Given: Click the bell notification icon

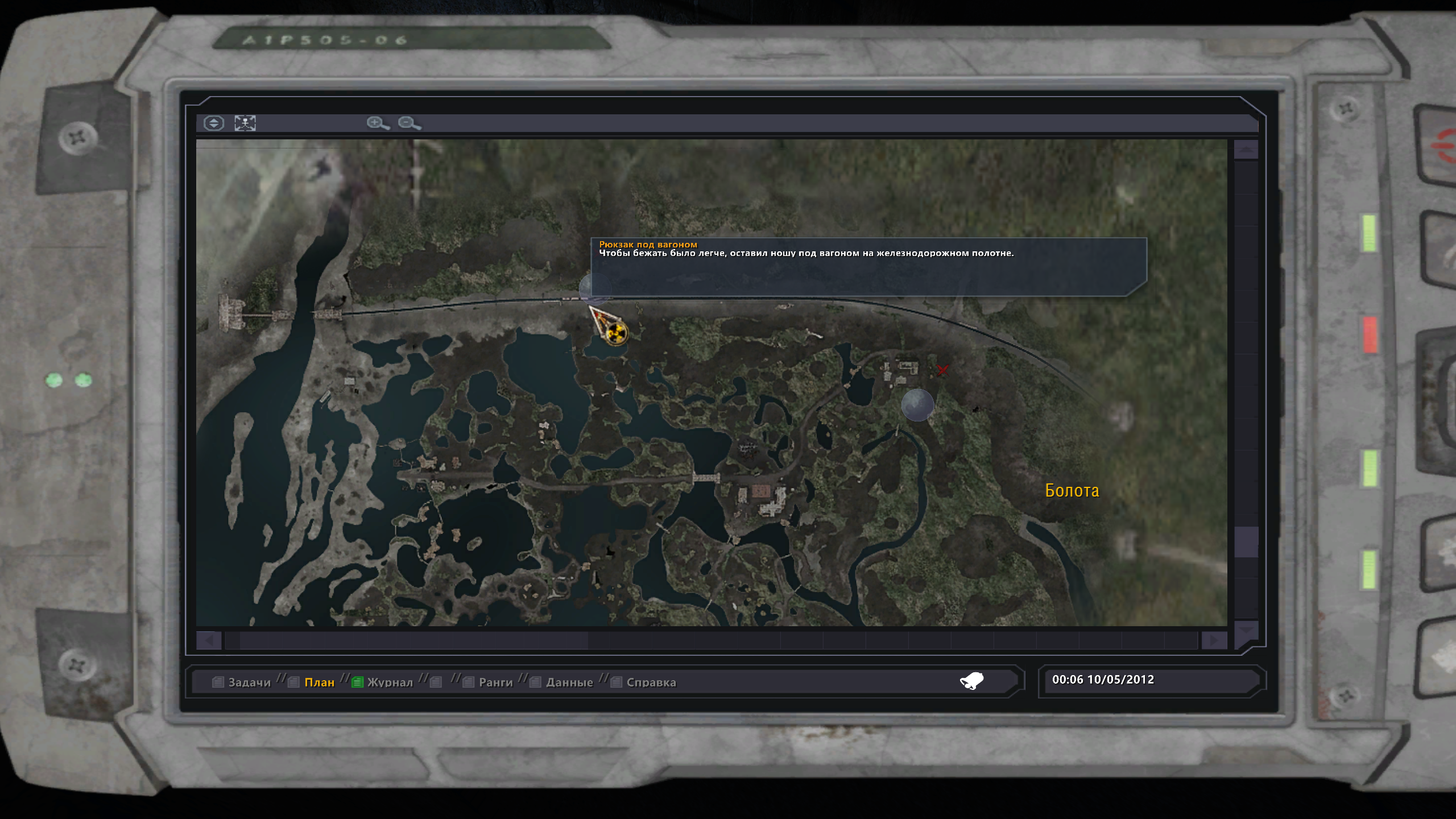Looking at the screenshot, I should [972, 681].
